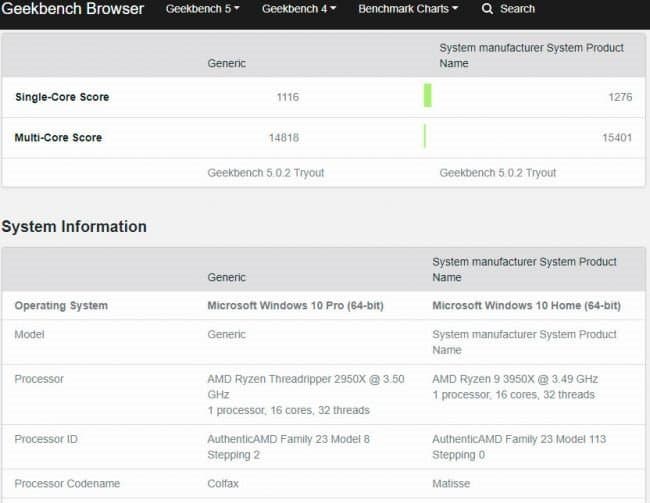Click the Geekbench Browser logo link
Image resolution: width=650 pixels, height=503 pixels.
pos(73,9)
